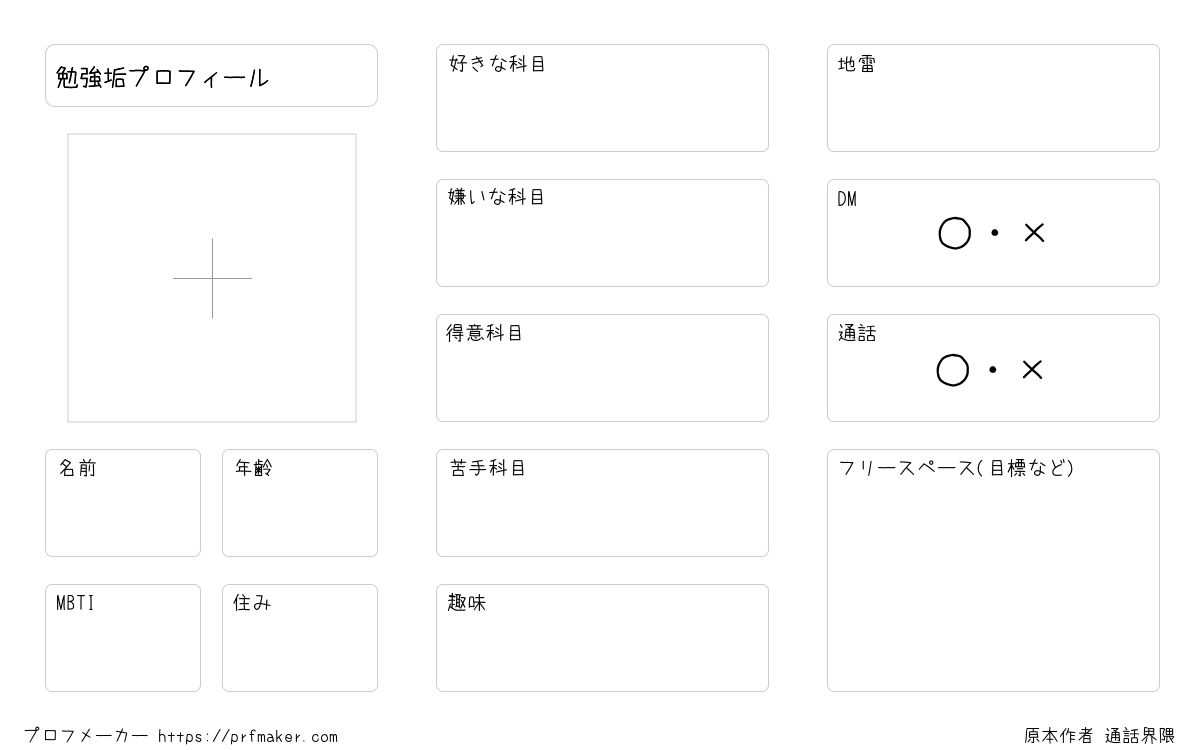This screenshot has height=750, width=1200.
Task: Open the https://prfmaker.com link
Action: coord(248,737)
